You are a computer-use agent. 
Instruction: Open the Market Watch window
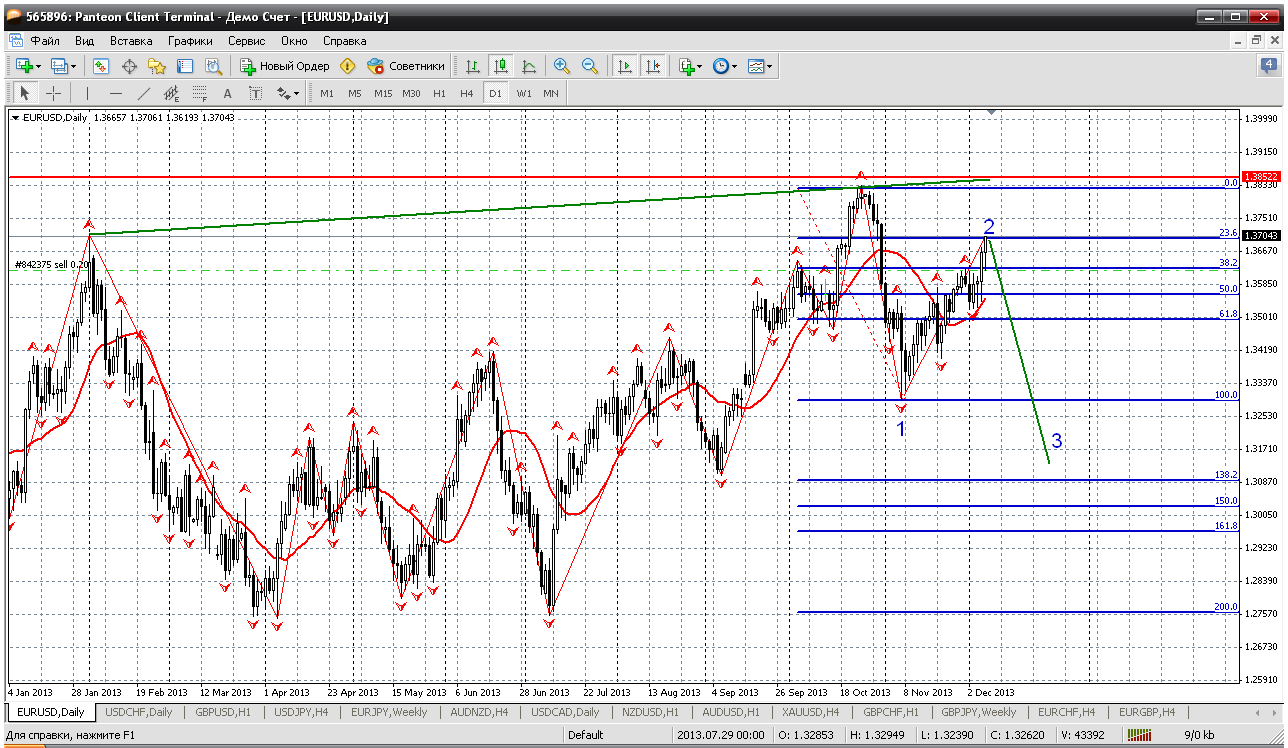point(101,66)
